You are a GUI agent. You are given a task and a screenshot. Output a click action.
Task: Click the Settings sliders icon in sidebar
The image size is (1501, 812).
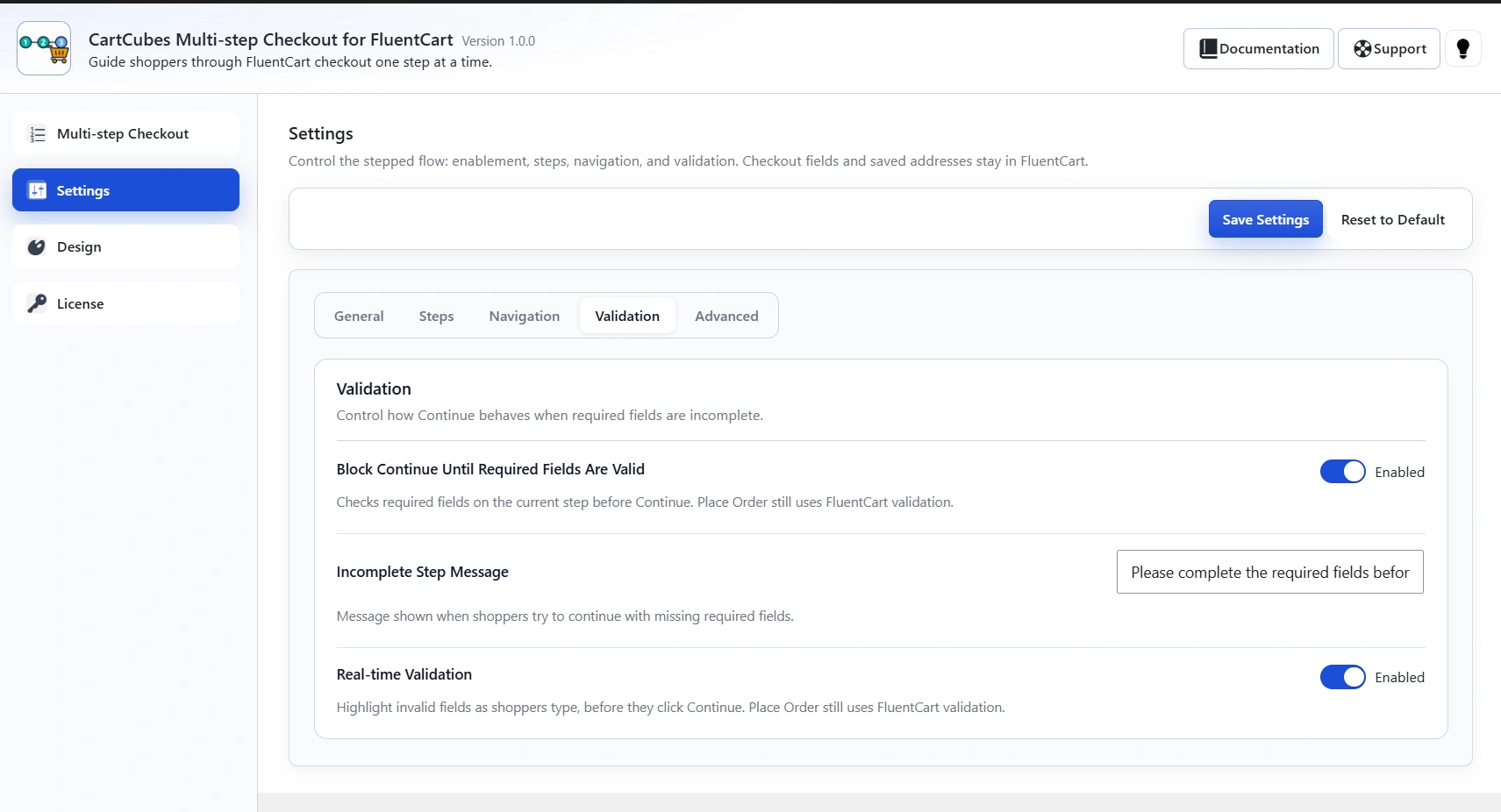[38, 190]
